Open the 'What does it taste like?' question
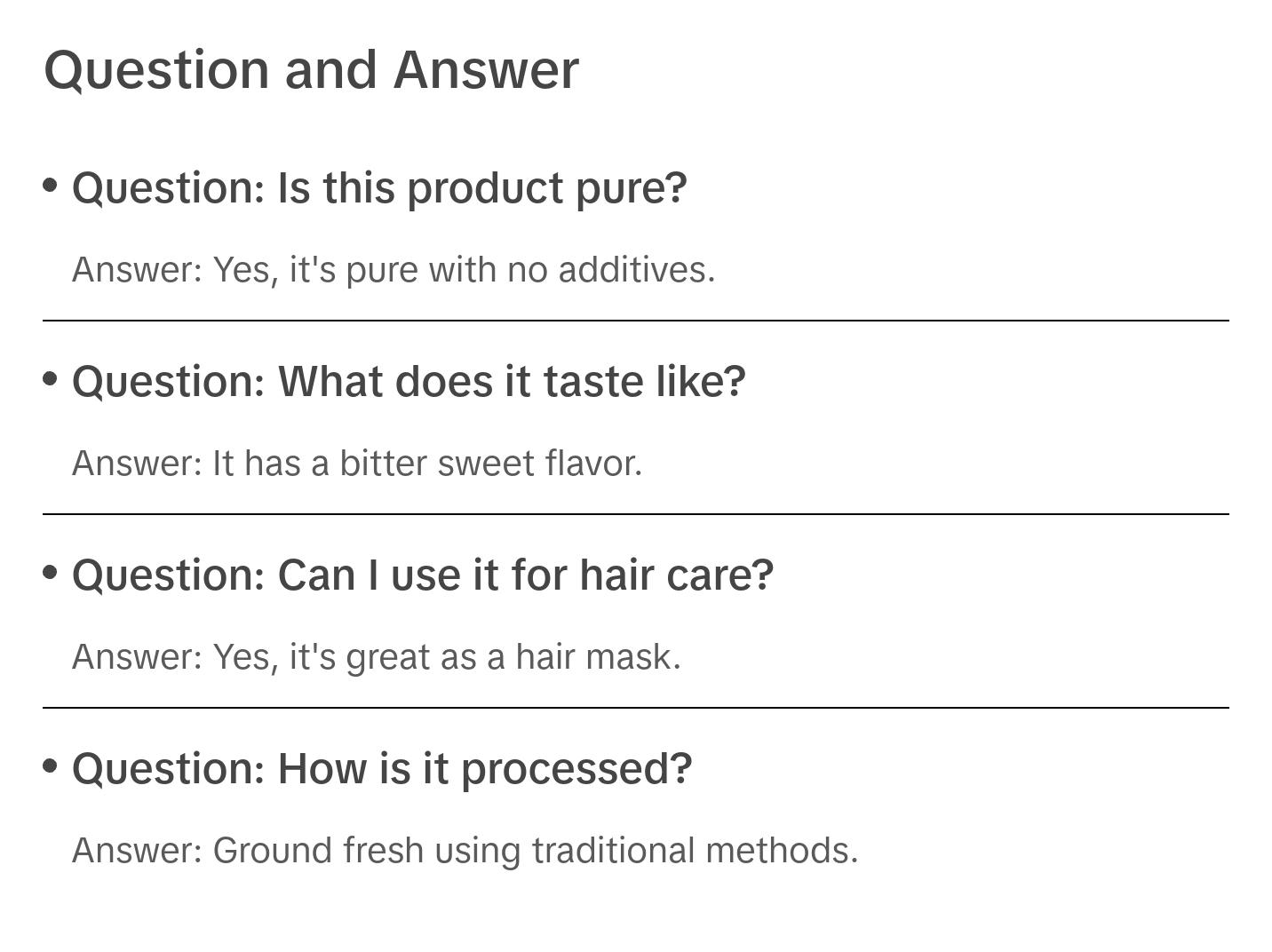Screen dimensions: 1272x952 409,382
